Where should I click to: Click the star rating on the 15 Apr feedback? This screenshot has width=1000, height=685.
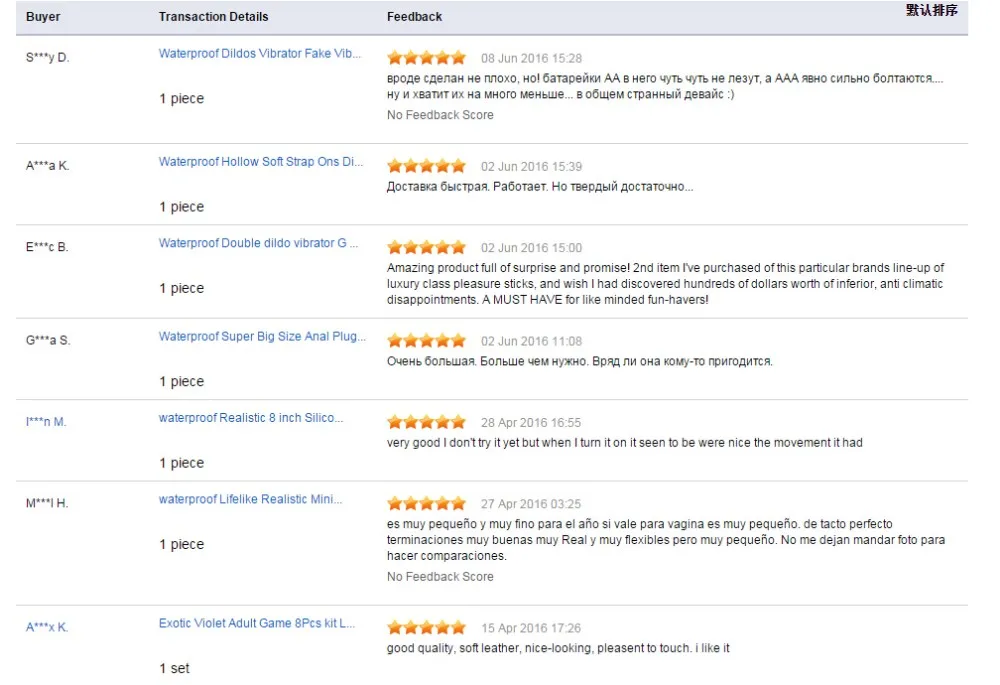425,628
